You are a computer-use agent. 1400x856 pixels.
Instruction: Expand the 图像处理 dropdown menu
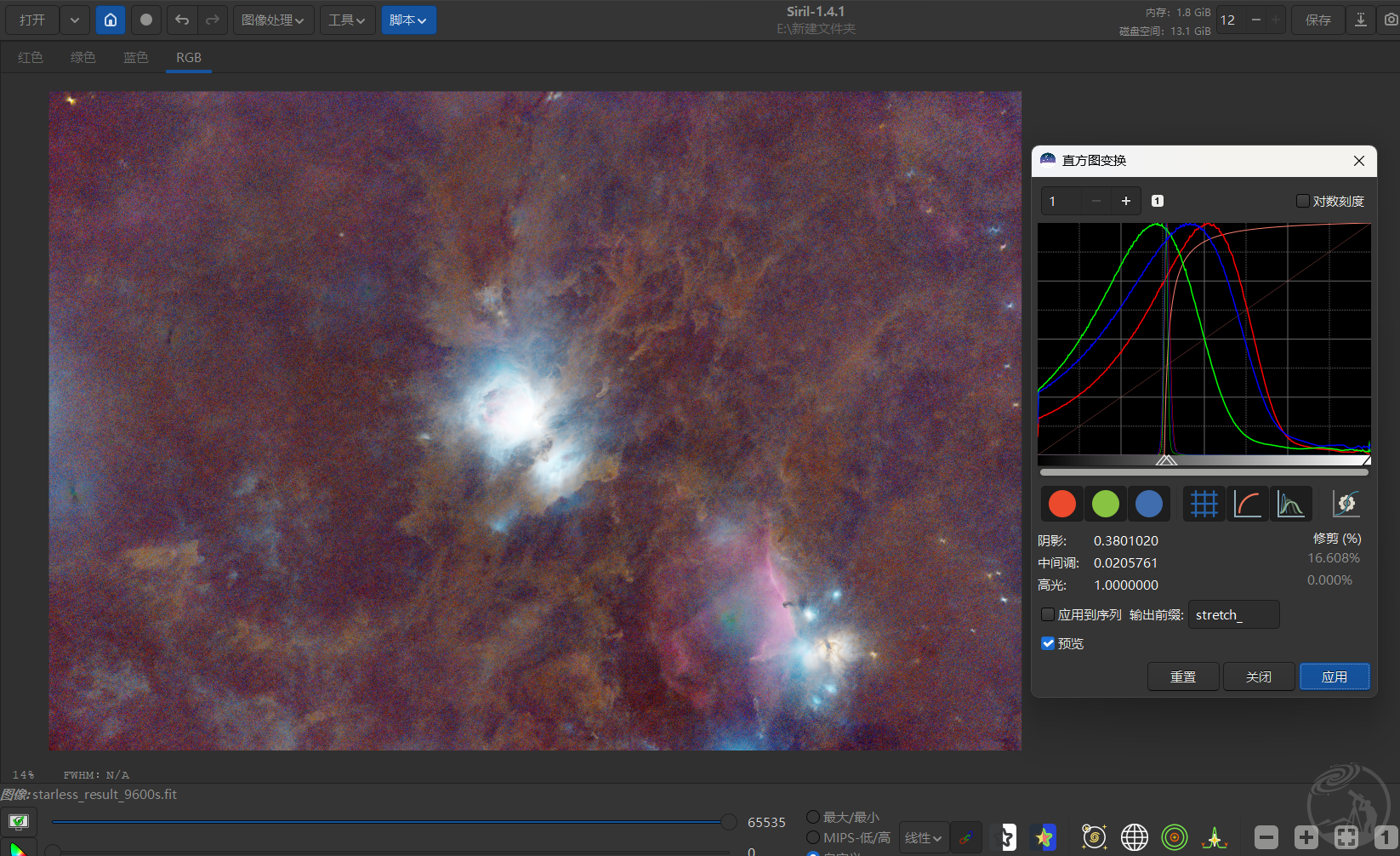[273, 20]
